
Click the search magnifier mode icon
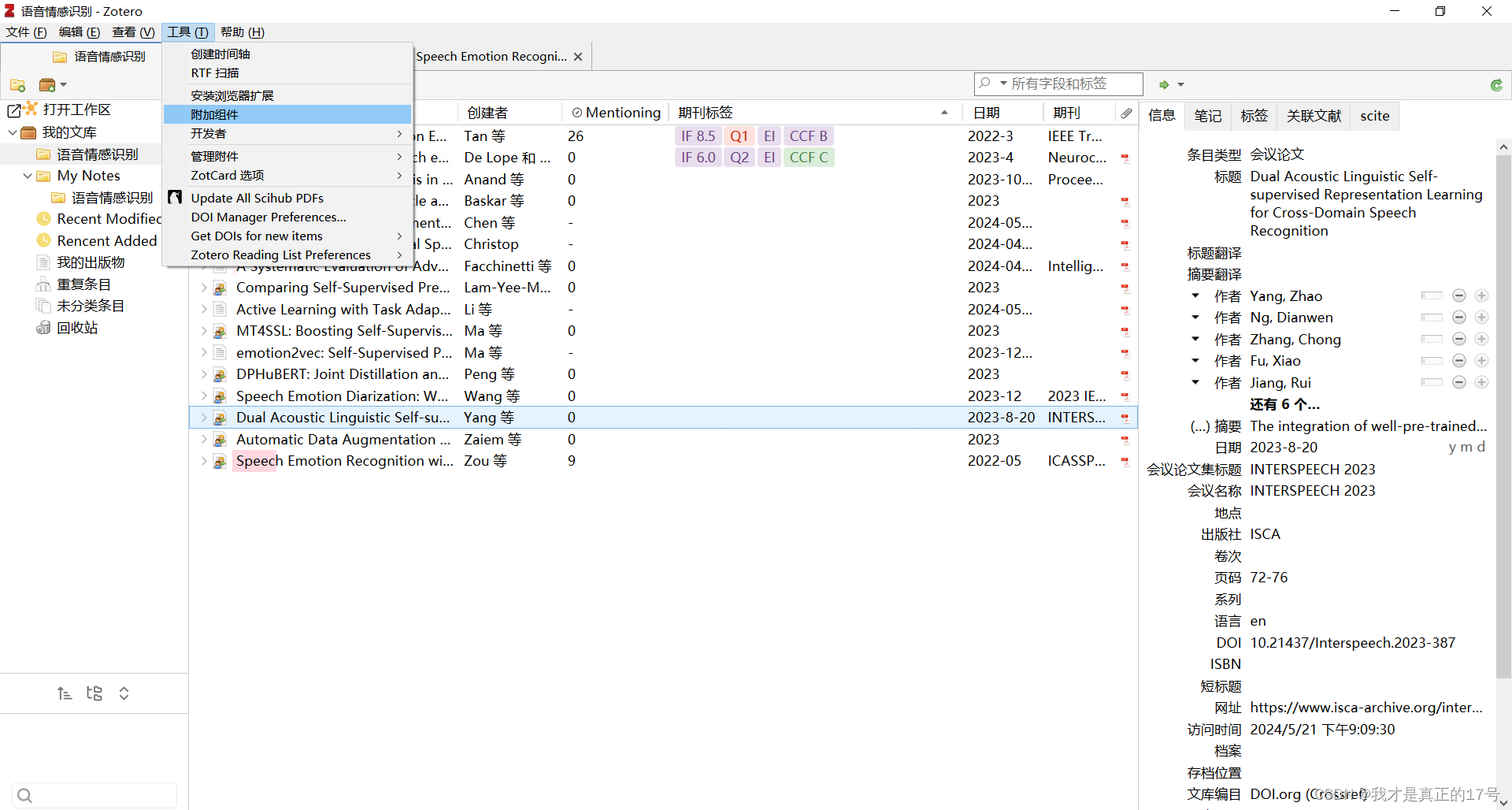pyautogui.click(x=984, y=84)
